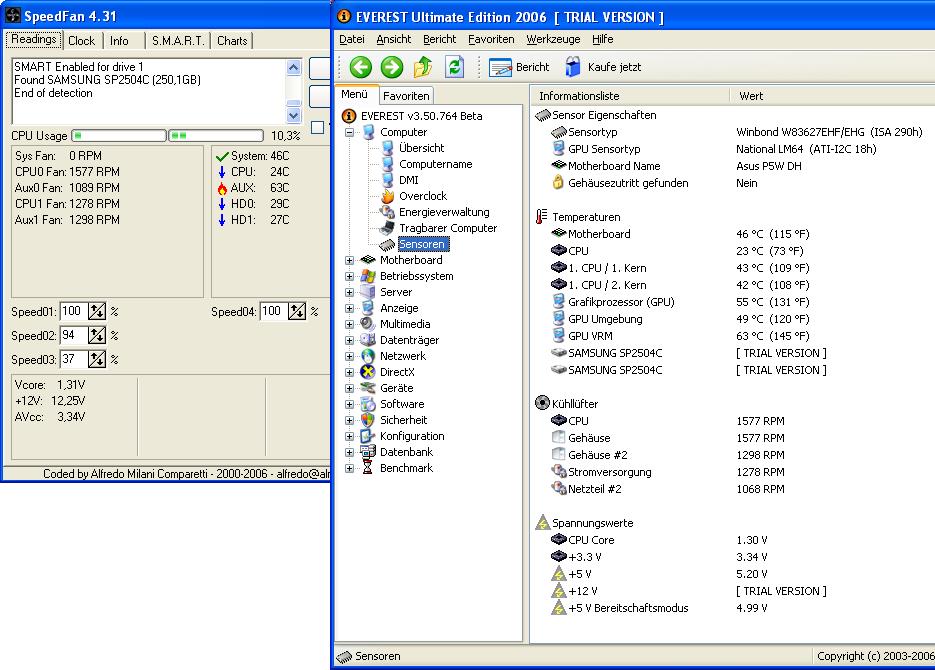
Task: Select the DMI tree item
Action: (408, 180)
